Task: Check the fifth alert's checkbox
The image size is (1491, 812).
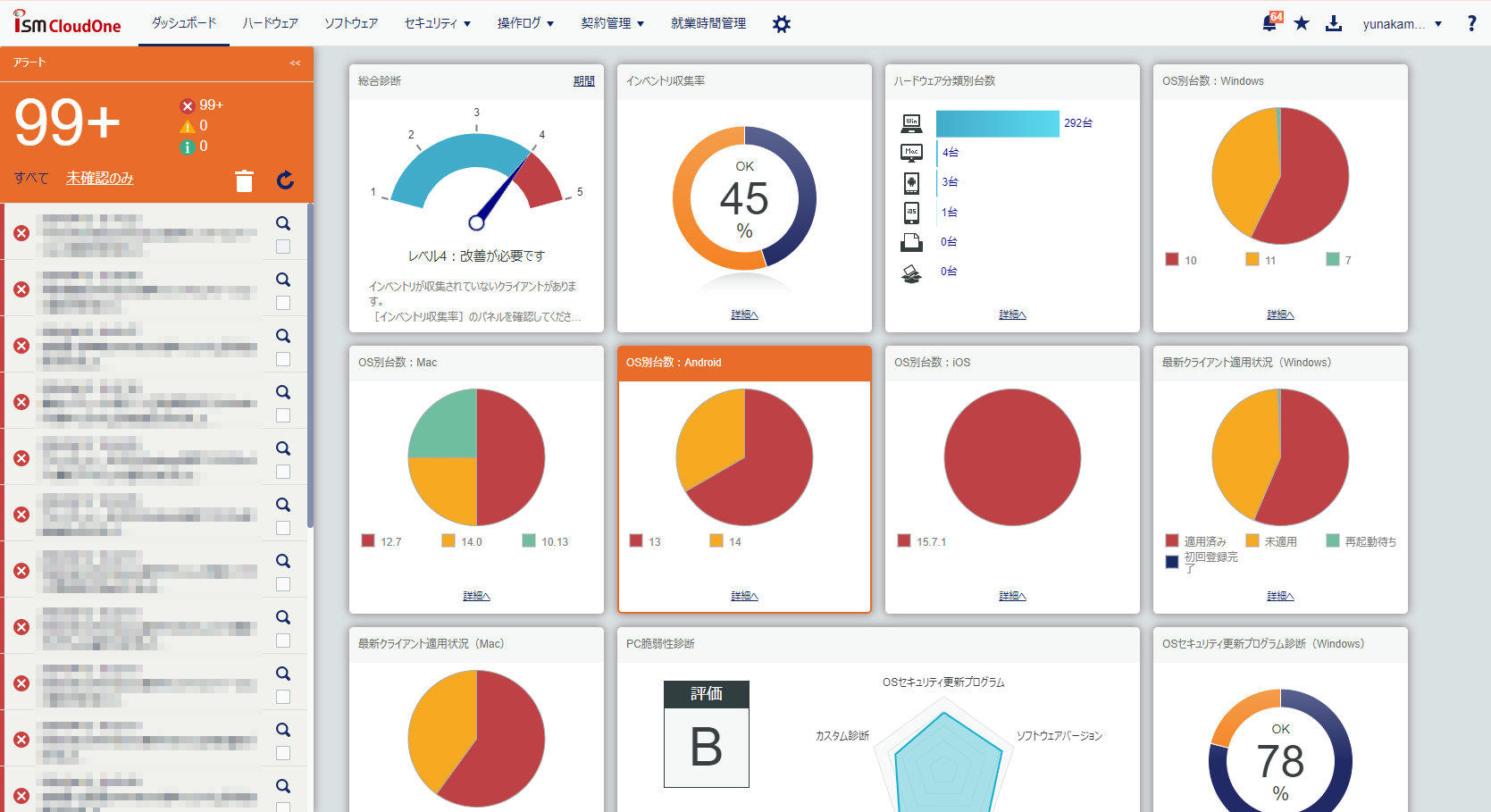Action: pyautogui.click(x=283, y=472)
